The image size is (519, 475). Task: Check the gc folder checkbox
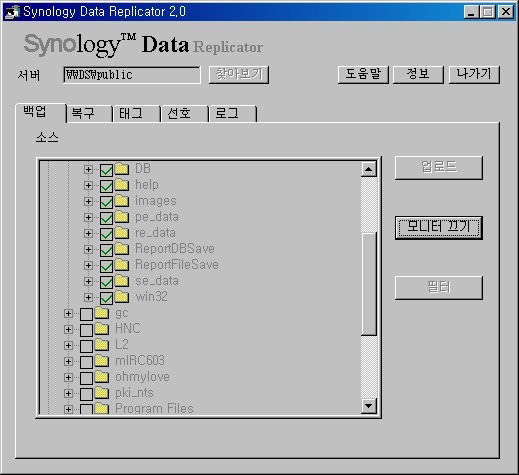(x=86, y=314)
